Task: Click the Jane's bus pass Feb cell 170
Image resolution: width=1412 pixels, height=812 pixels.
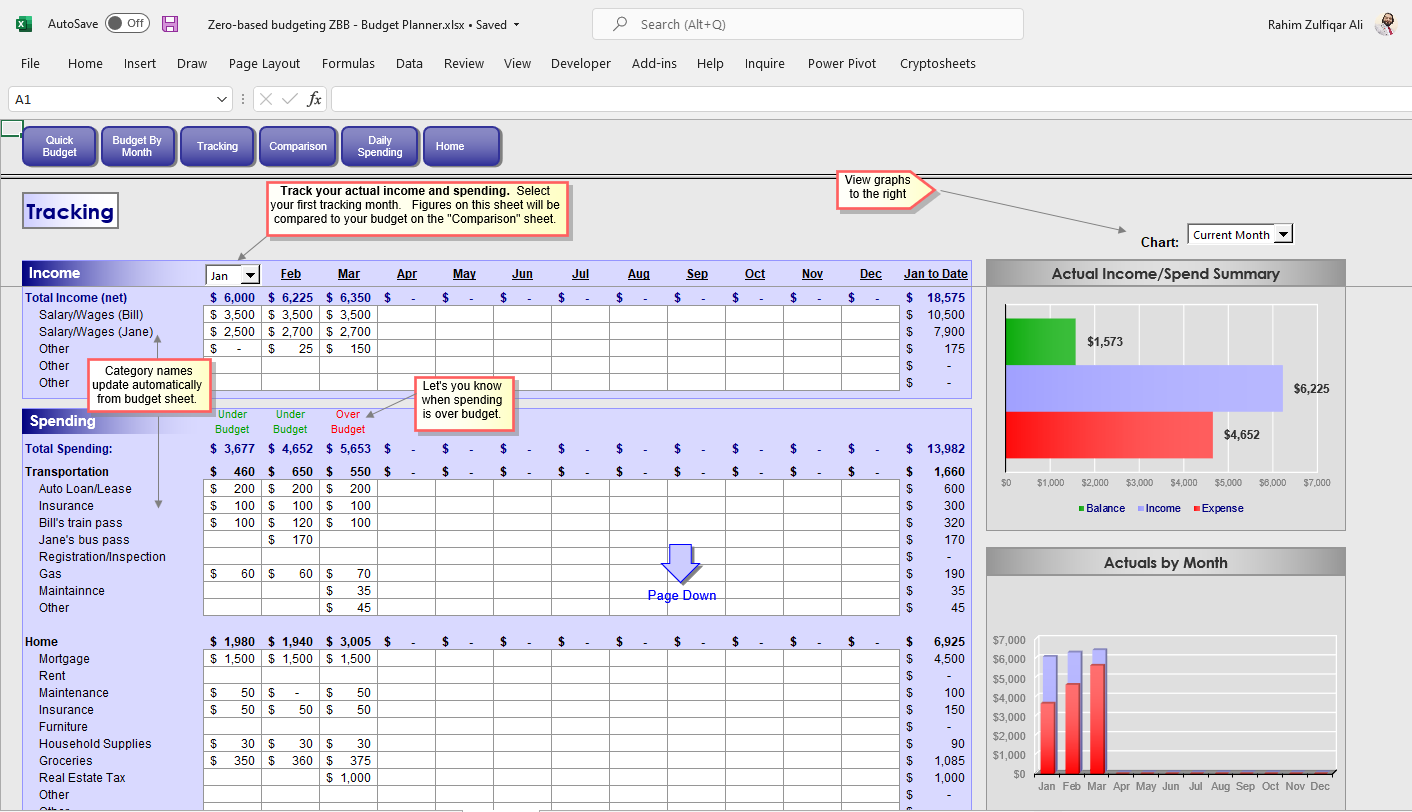Action: (290, 540)
